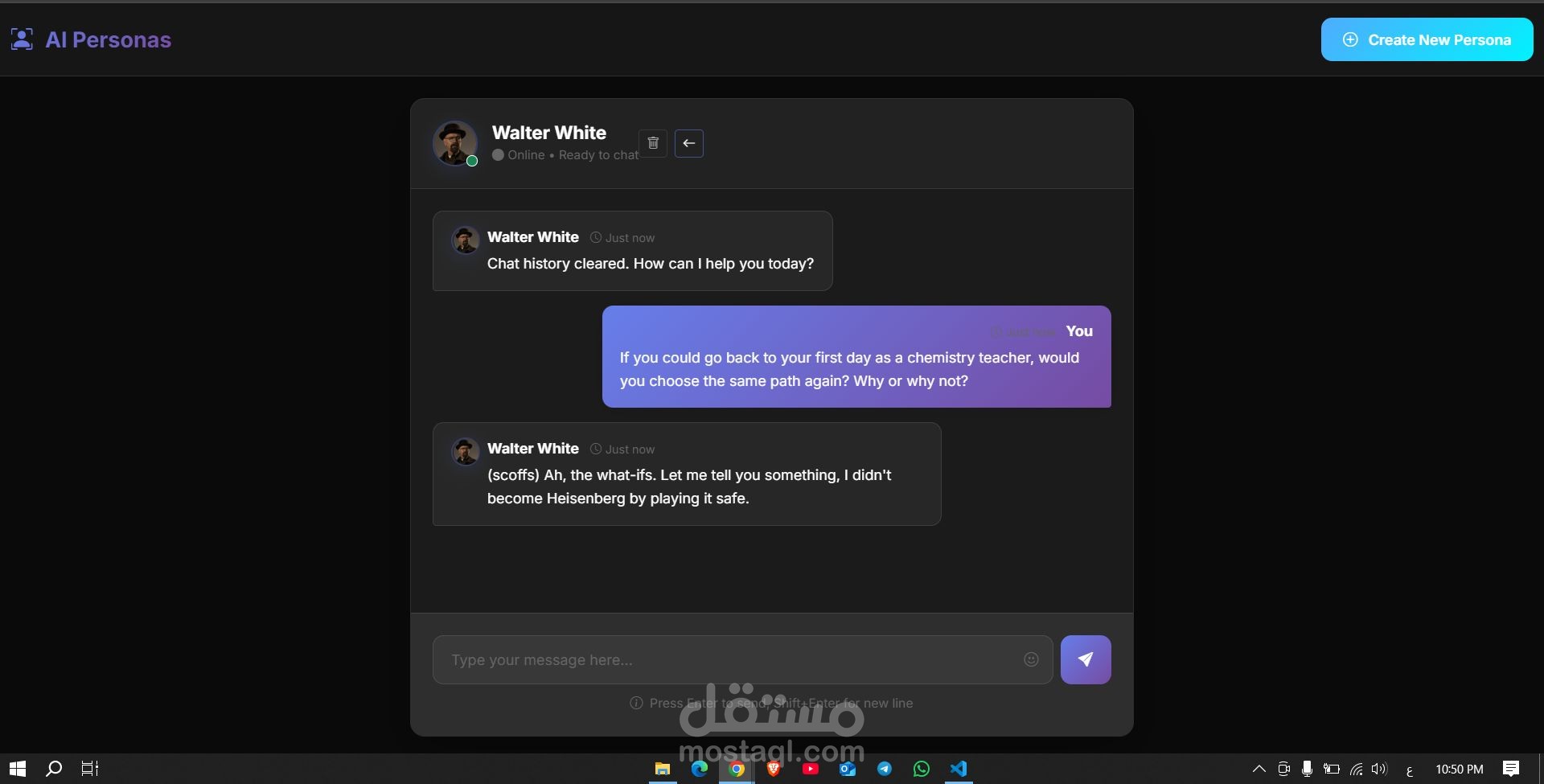Open the volume control in the tray
The image size is (1544, 784).
(1380, 769)
